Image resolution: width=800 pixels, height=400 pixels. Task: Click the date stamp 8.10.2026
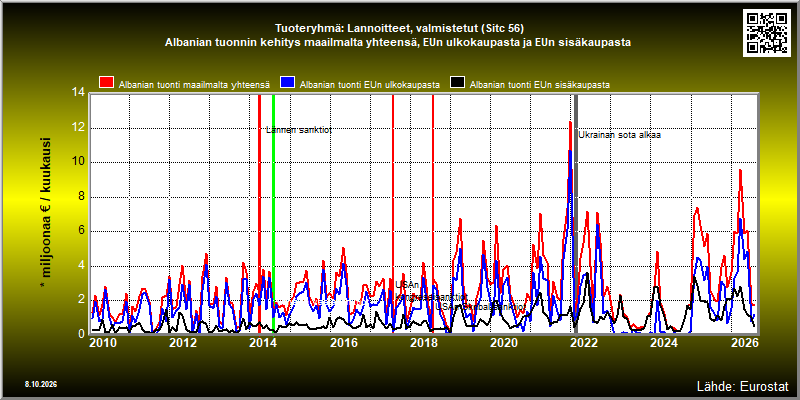(41, 384)
